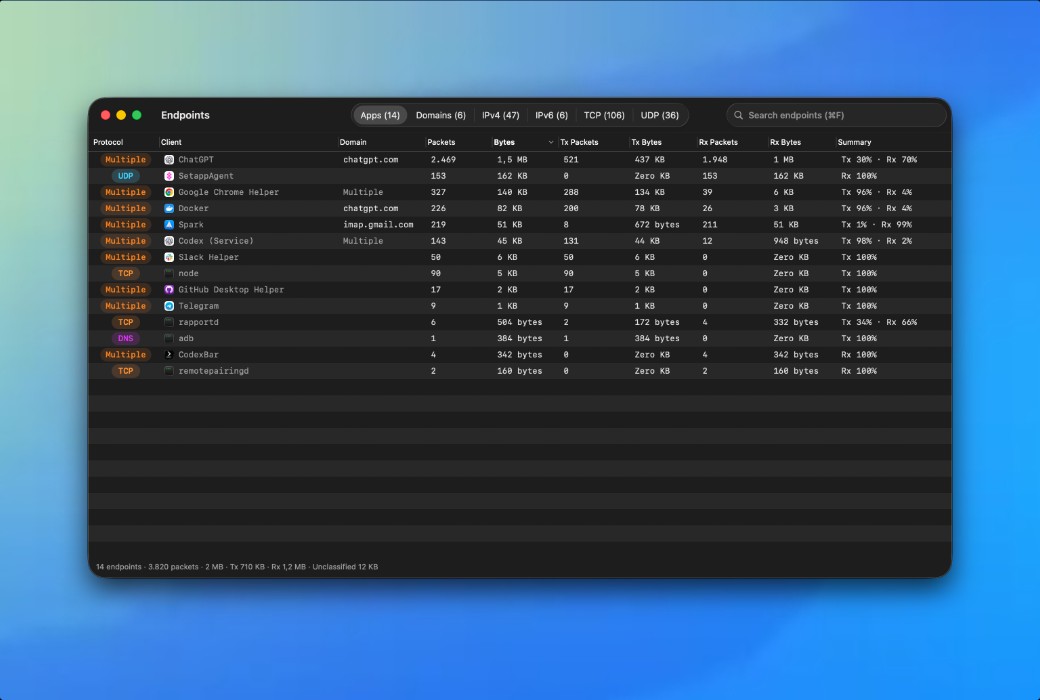Click the Telegram app icon
This screenshot has height=700, width=1040.
point(169,306)
